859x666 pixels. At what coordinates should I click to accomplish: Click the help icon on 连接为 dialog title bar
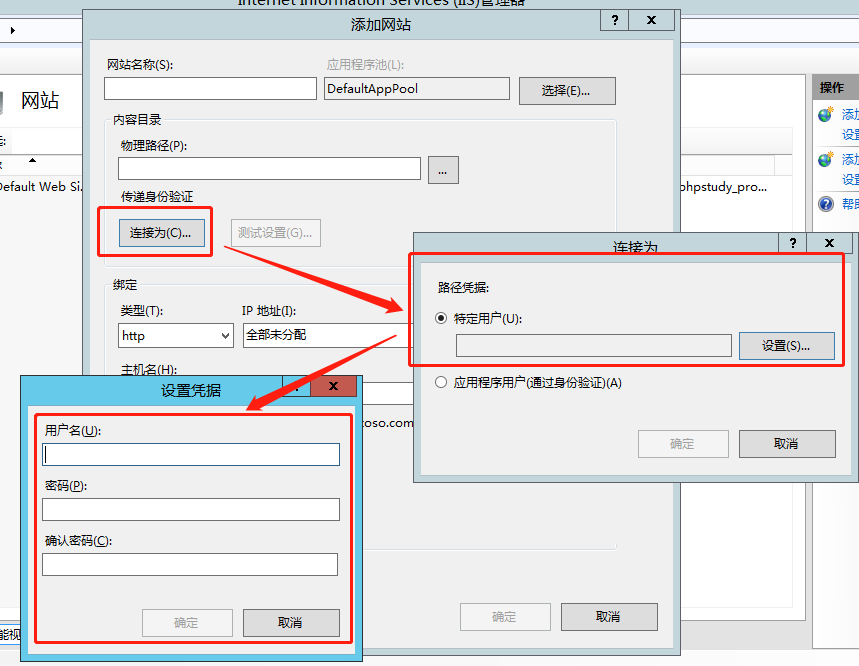(x=791, y=242)
